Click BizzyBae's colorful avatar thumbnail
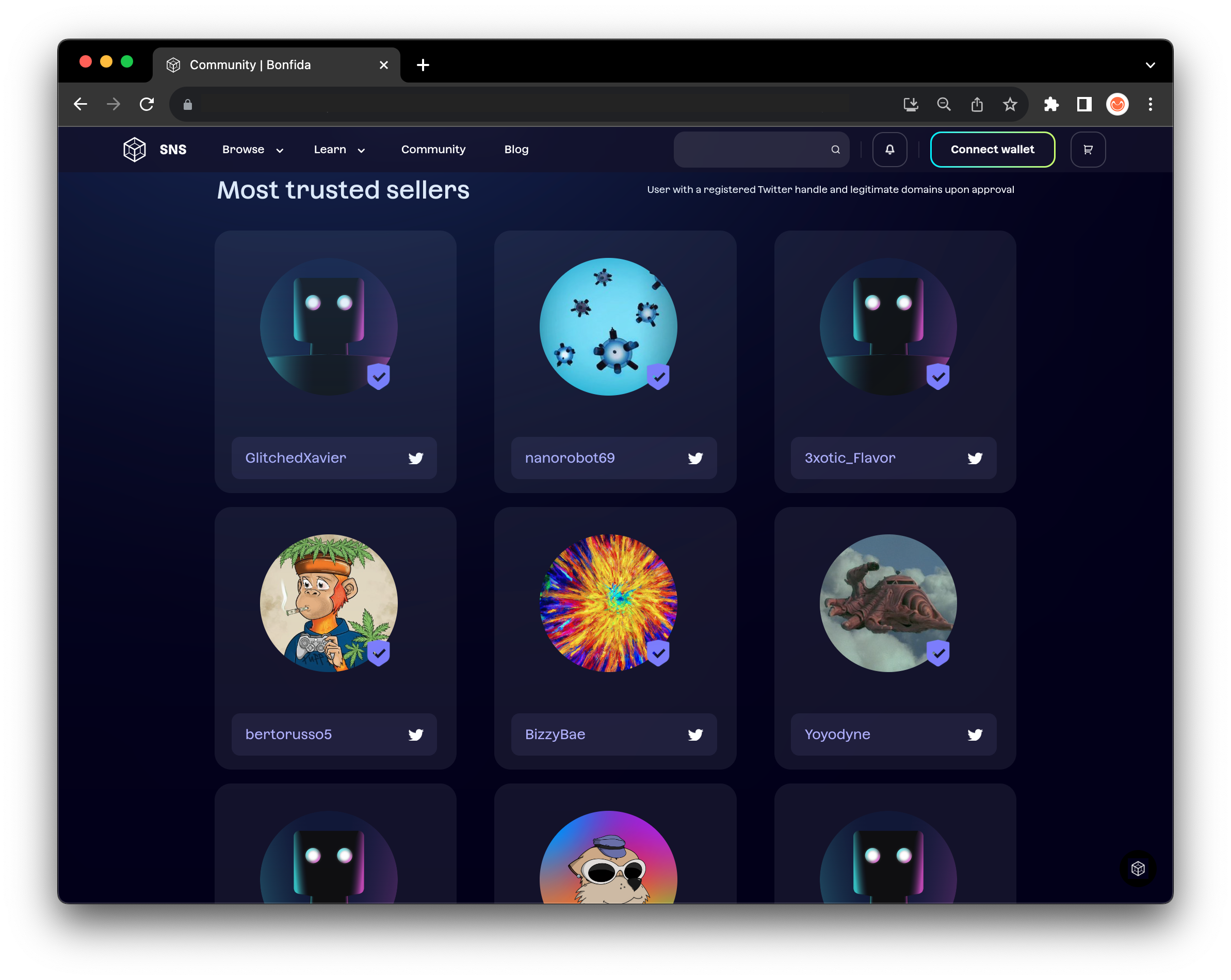 pyautogui.click(x=608, y=603)
